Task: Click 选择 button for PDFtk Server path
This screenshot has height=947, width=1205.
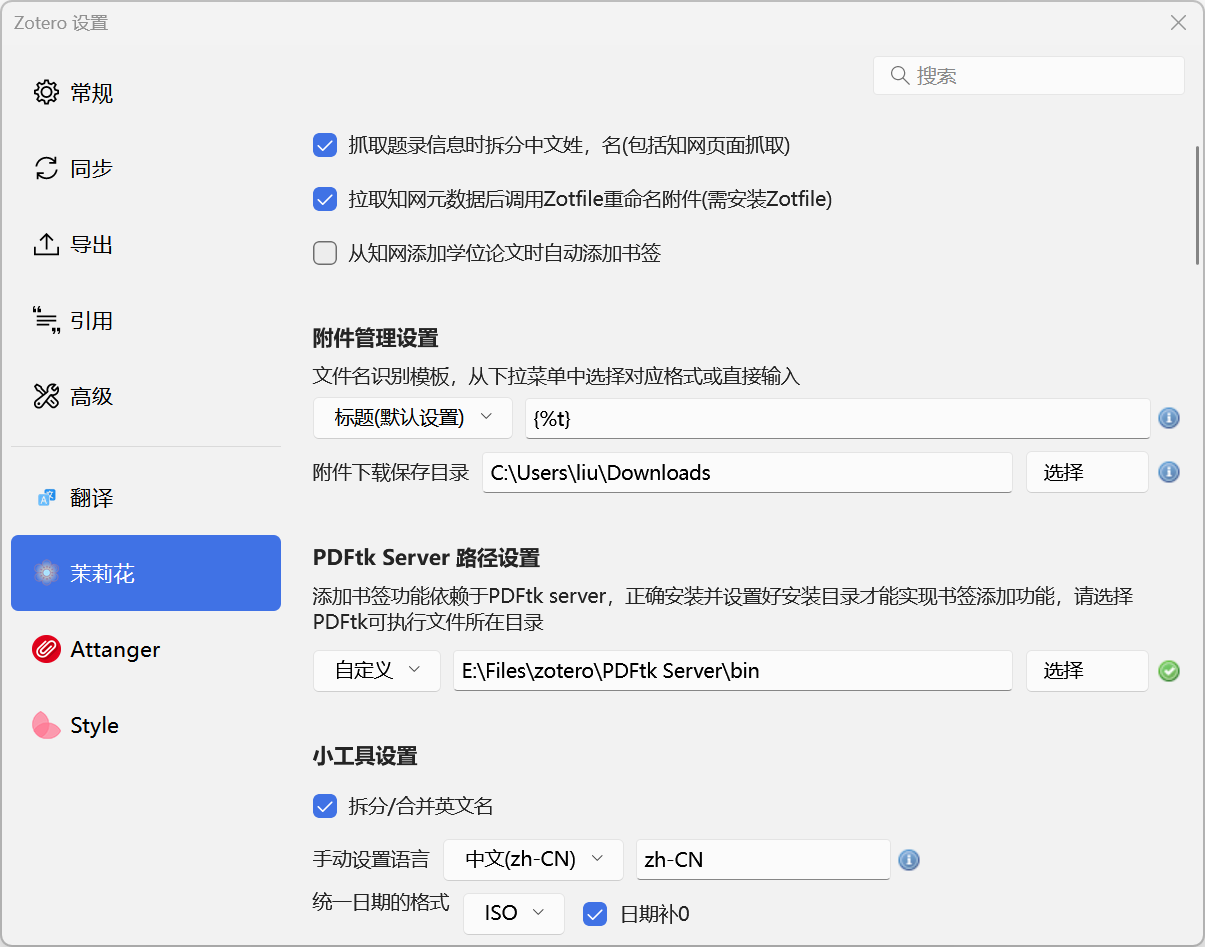Action: point(1086,671)
